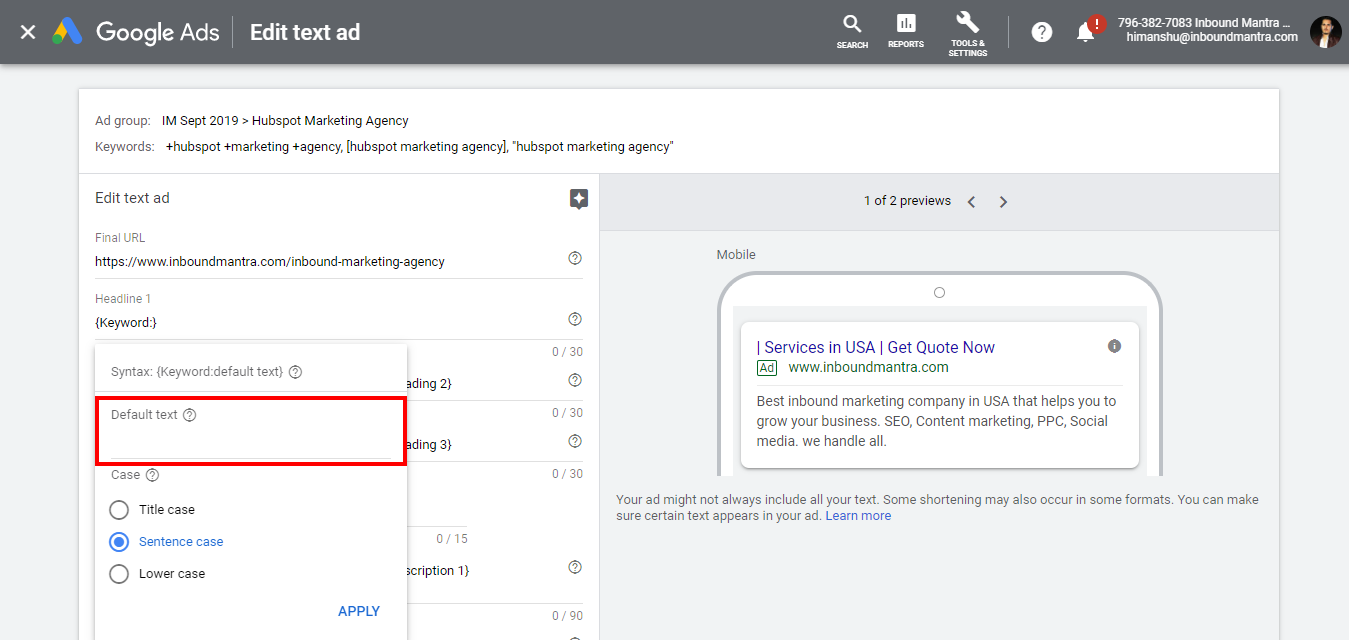This screenshot has width=1349, height=640.
Task: Click the '0 / 15' character counter
Action: click(x=452, y=539)
